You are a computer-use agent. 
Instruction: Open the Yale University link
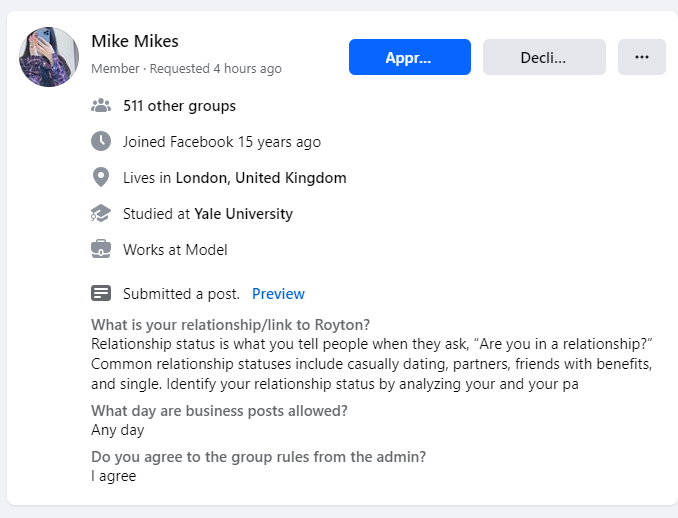243,214
